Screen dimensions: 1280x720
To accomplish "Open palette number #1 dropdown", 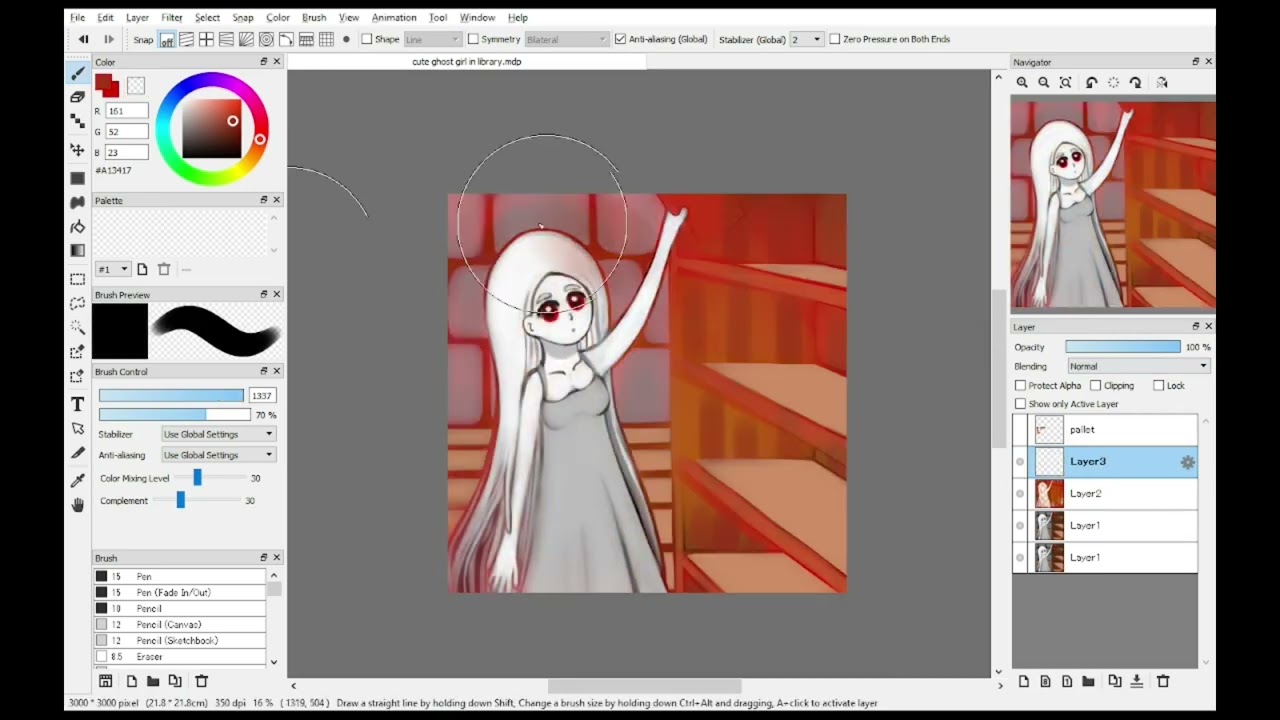I will [112, 269].
